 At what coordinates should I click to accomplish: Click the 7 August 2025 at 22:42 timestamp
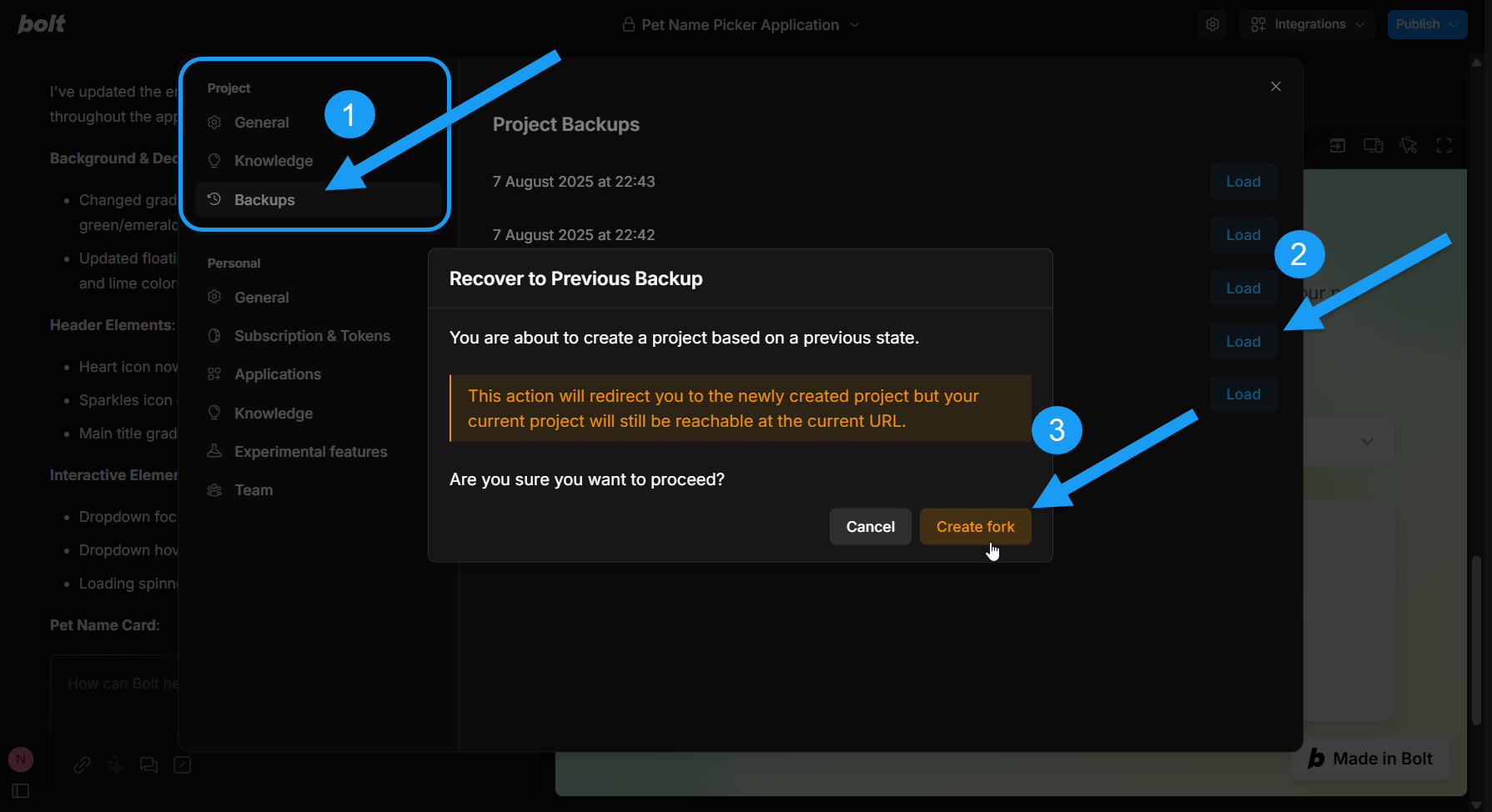pyautogui.click(x=574, y=235)
